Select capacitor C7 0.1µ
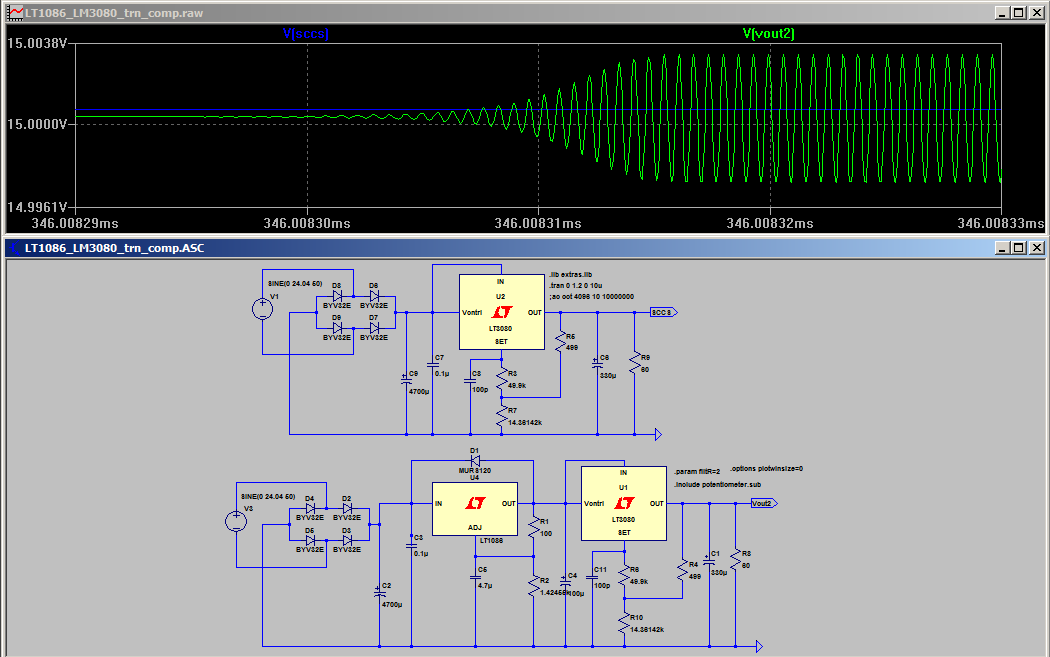The image size is (1050, 657). click(433, 365)
